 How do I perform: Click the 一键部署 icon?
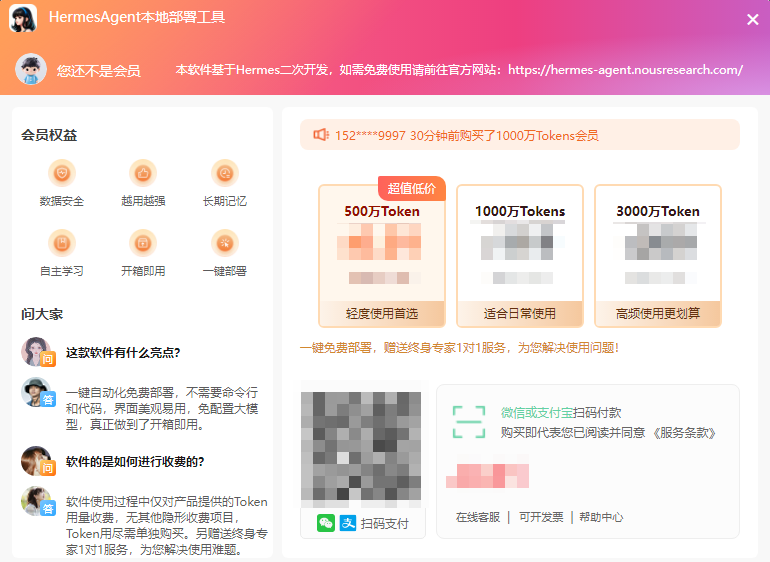click(225, 243)
